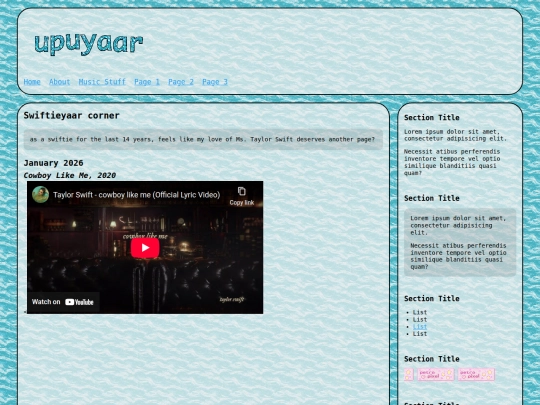The image size is (540, 405).
Task: Click Watch on YouTube button
Action: (63, 302)
